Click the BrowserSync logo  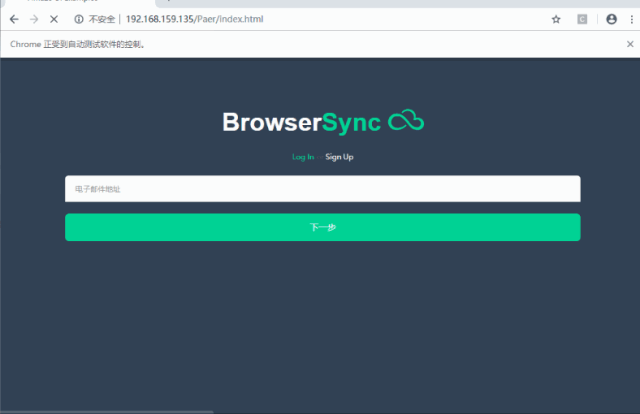click(x=323, y=122)
